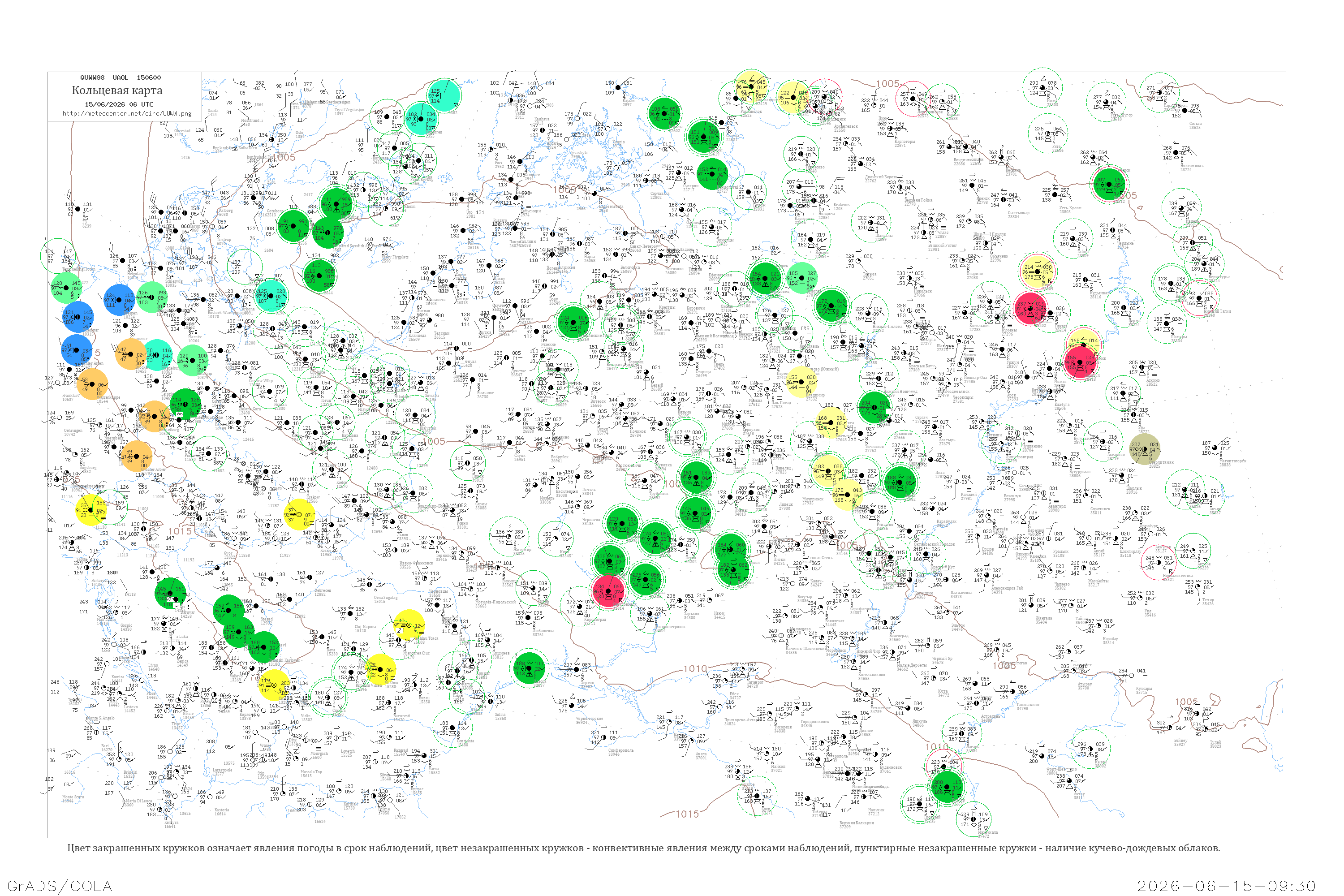The width and height of the screenshot is (1344, 896).
Task: Click the station label "Trysil Vegstasjon"
Action: coord(349,110)
